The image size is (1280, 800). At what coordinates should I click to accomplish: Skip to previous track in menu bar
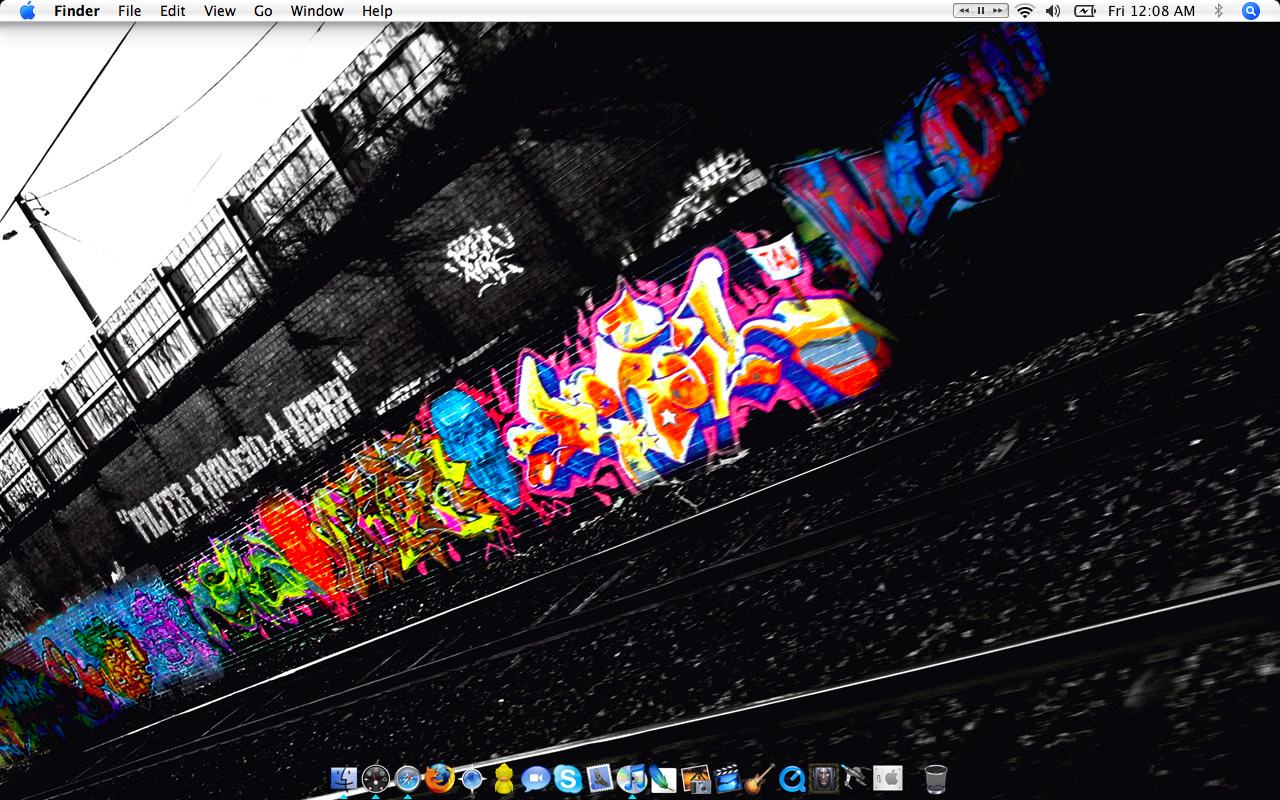pyautogui.click(x=964, y=11)
